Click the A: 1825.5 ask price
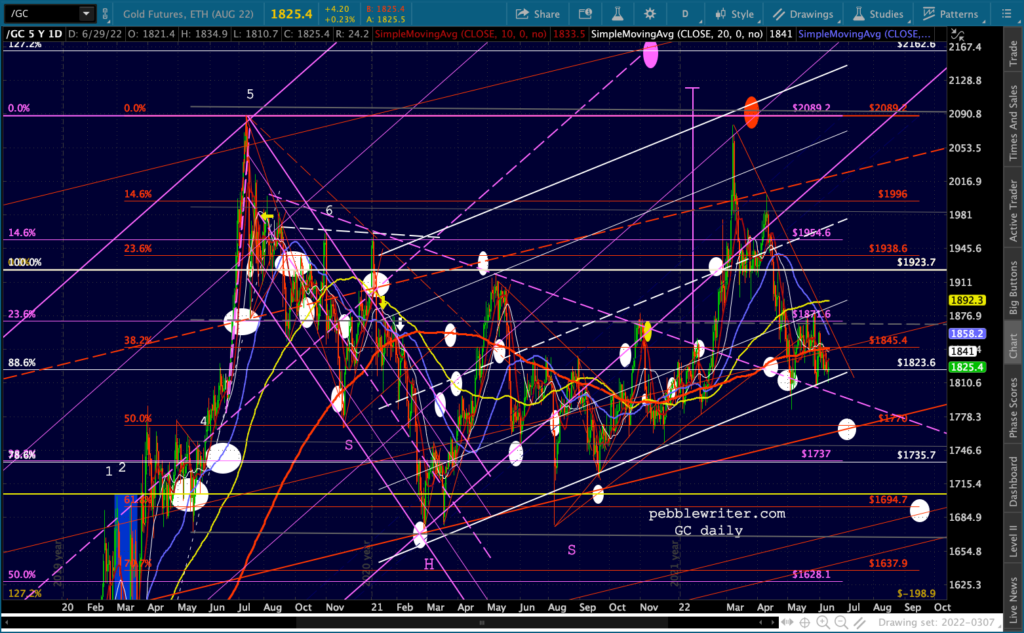The image size is (1024, 633). (x=385, y=19)
